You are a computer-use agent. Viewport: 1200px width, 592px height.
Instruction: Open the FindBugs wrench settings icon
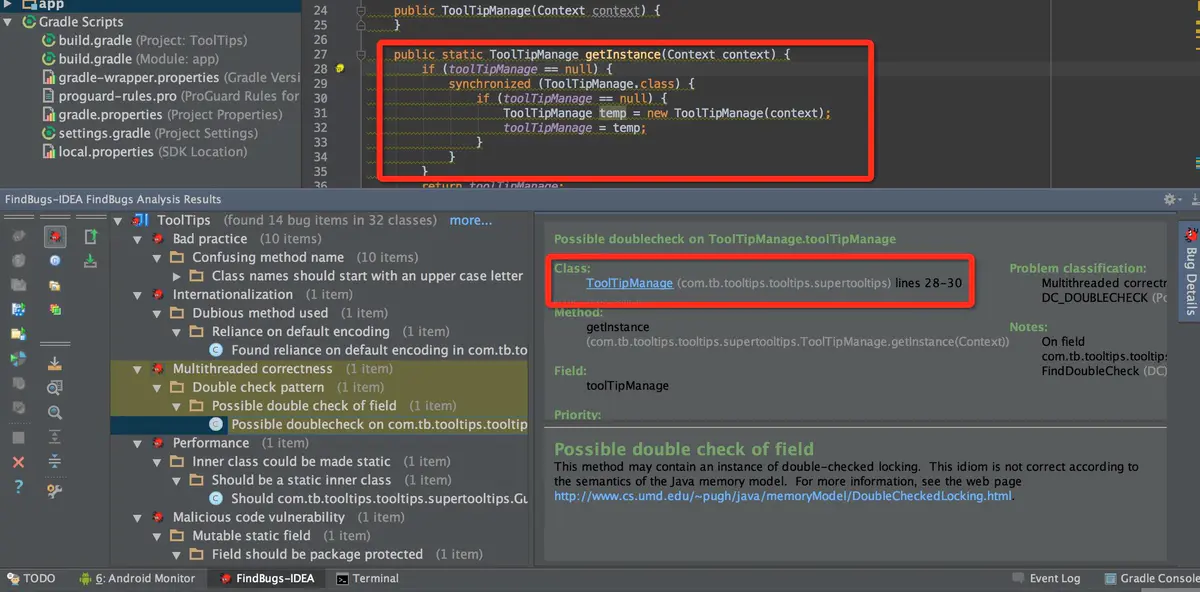(54, 490)
